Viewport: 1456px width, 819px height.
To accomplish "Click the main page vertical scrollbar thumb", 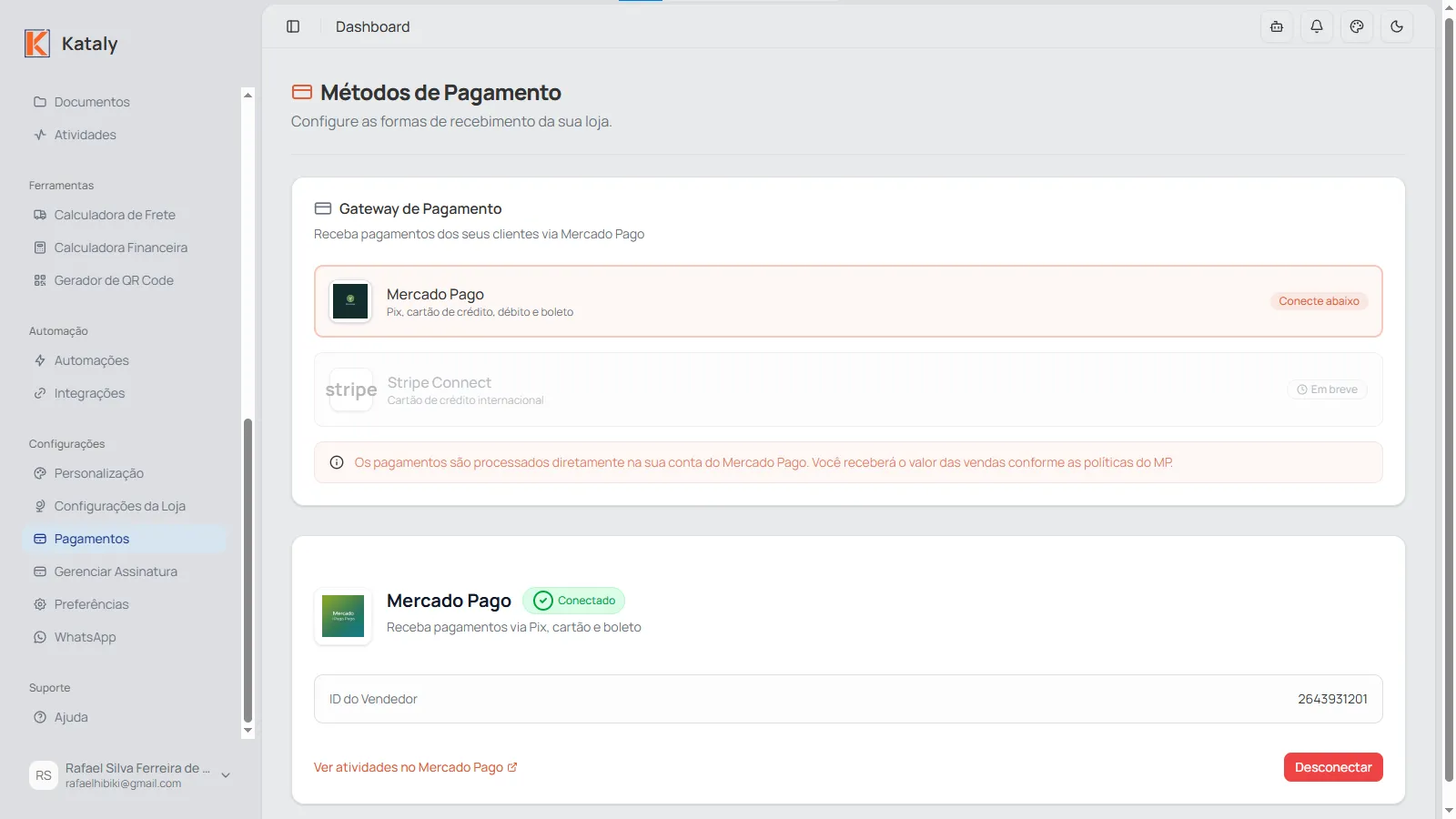I will (x=1449, y=400).
